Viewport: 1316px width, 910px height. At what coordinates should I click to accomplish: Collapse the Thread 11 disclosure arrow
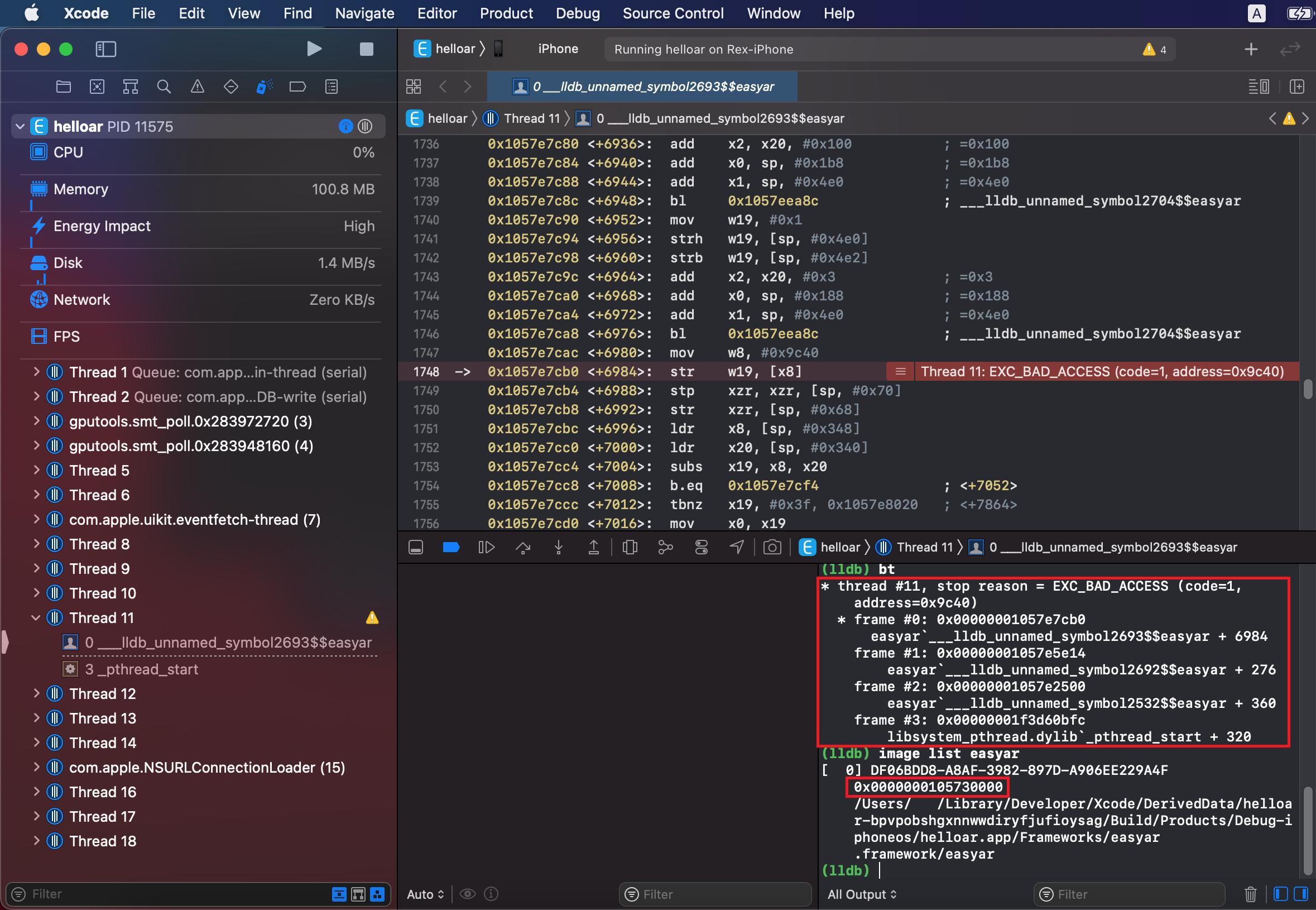[x=36, y=618]
